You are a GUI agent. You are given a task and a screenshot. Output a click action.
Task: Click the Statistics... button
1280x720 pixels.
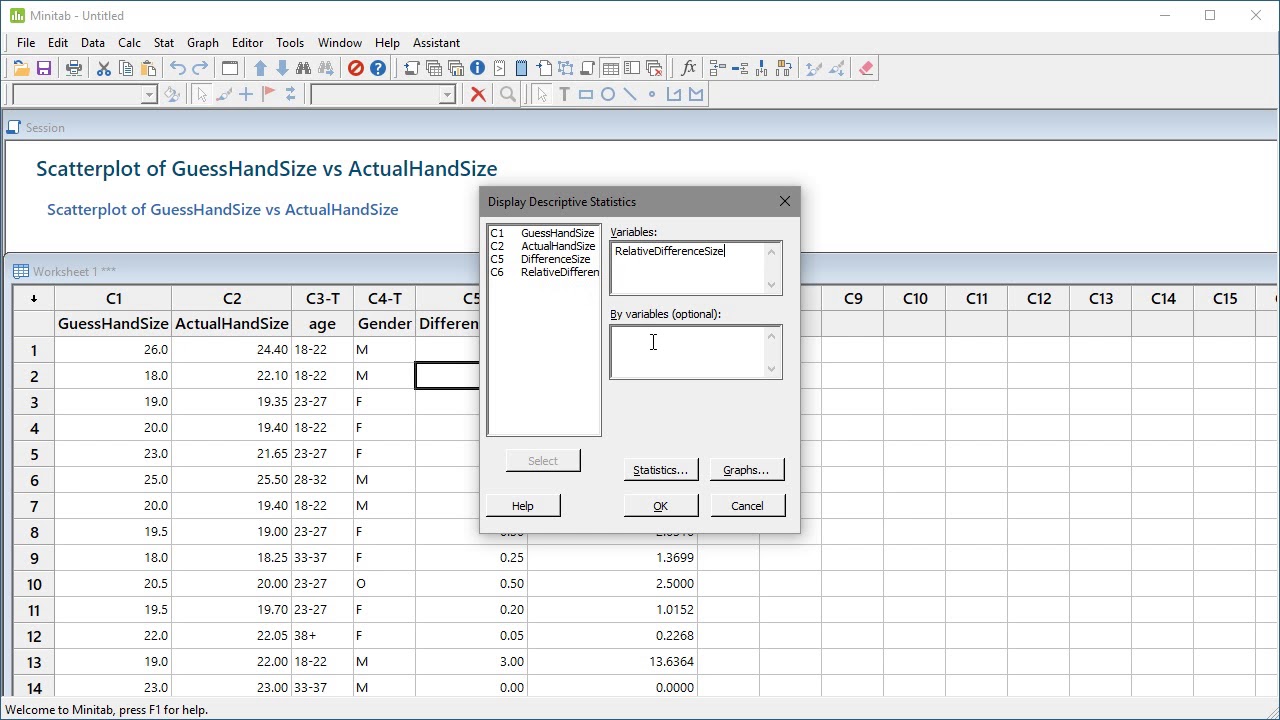tap(660, 470)
